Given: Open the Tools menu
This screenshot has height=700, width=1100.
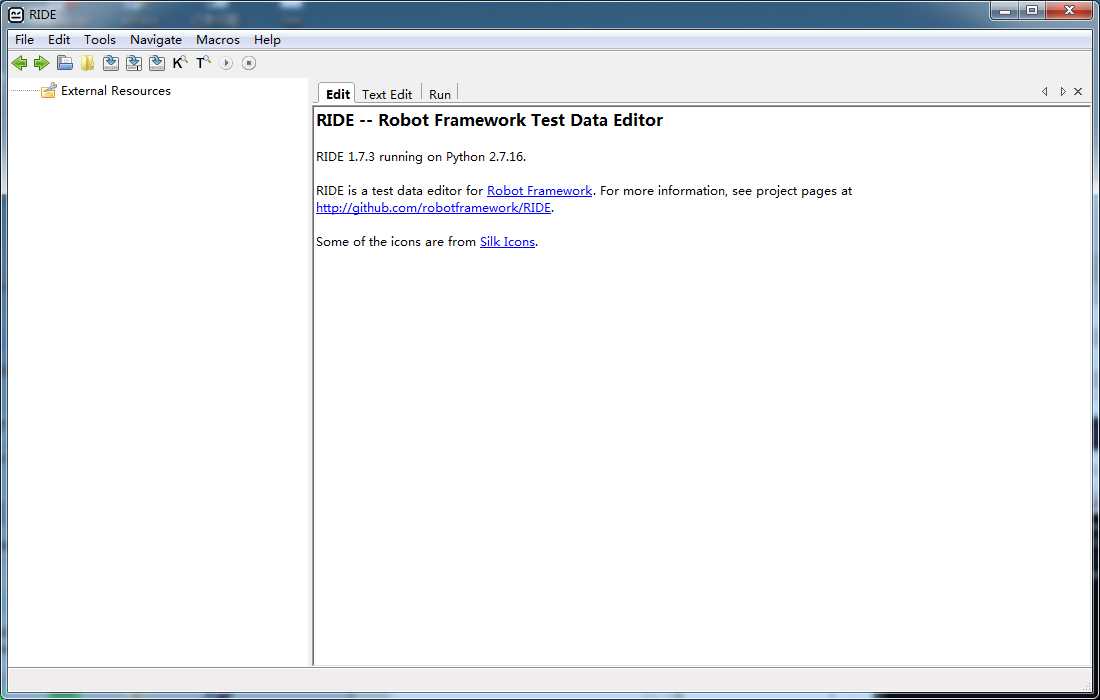Looking at the screenshot, I should (100, 40).
